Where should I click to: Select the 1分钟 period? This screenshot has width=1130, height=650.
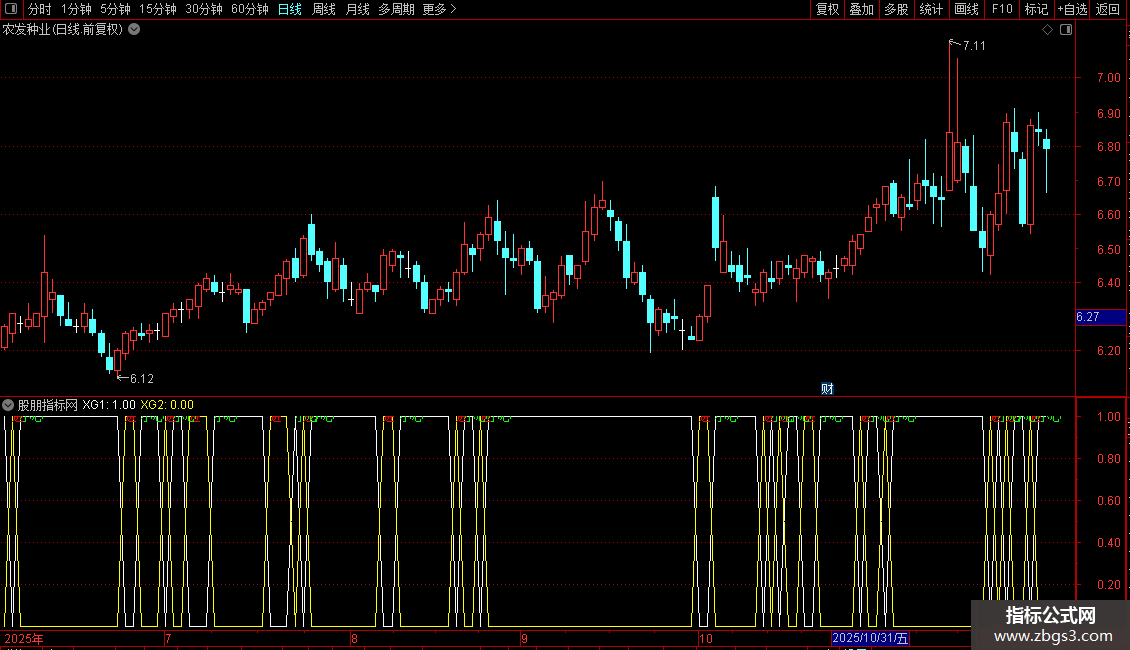tap(76, 9)
